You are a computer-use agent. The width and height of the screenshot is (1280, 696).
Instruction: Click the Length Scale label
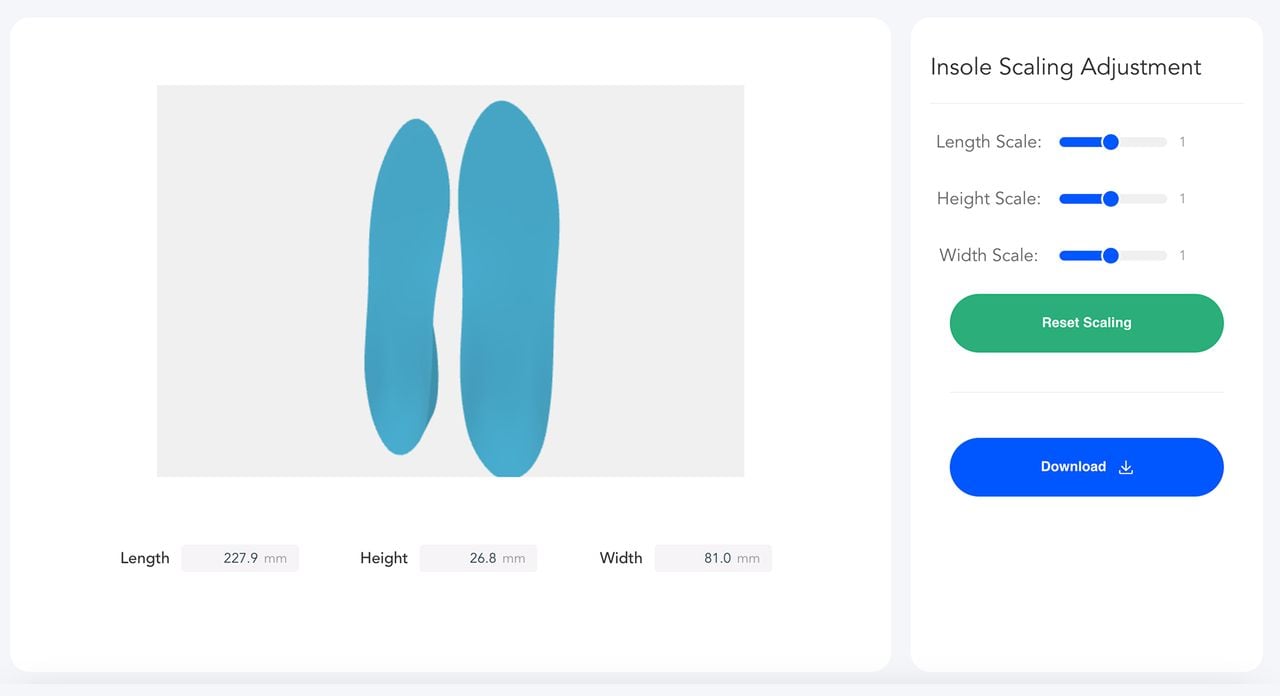pyautogui.click(x=988, y=142)
